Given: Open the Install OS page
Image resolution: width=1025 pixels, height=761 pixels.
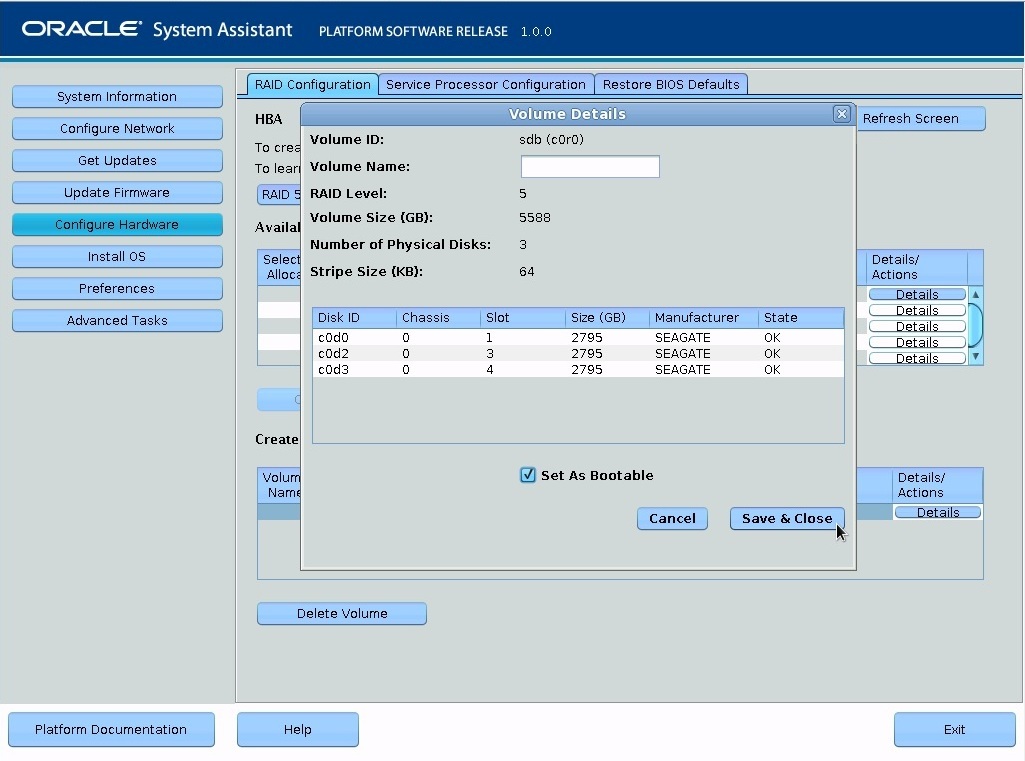Looking at the screenshot, I should 117,256.
